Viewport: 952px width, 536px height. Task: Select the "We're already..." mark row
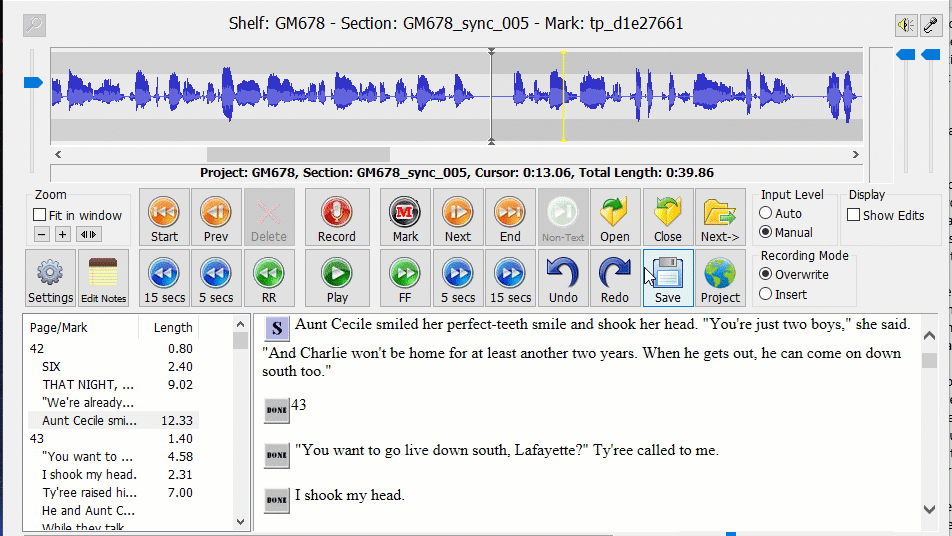pyautogui.click(x=114, y=402)
